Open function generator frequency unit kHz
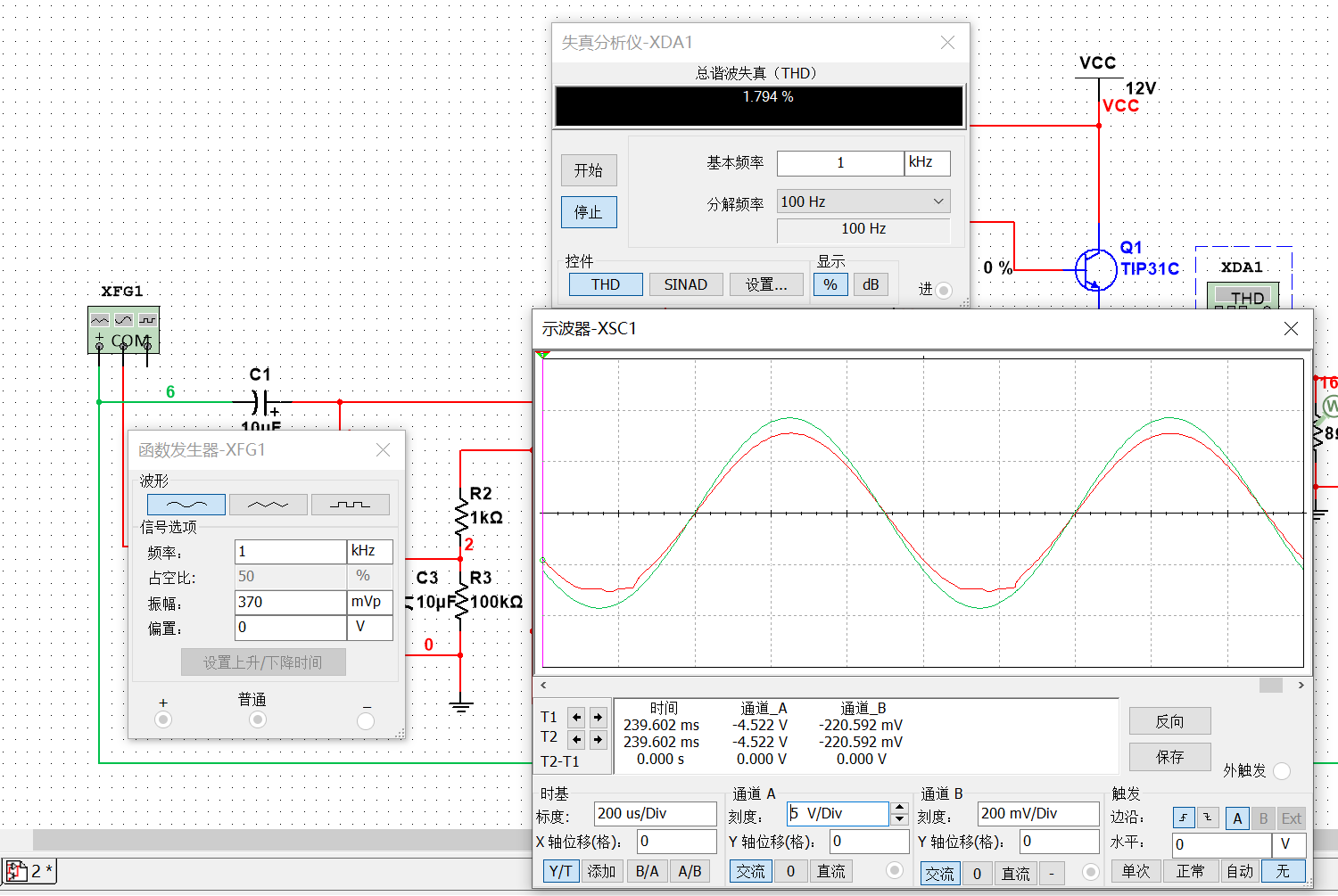Image resolution: width=1338 pixels, height=896 pixels. 369,551
